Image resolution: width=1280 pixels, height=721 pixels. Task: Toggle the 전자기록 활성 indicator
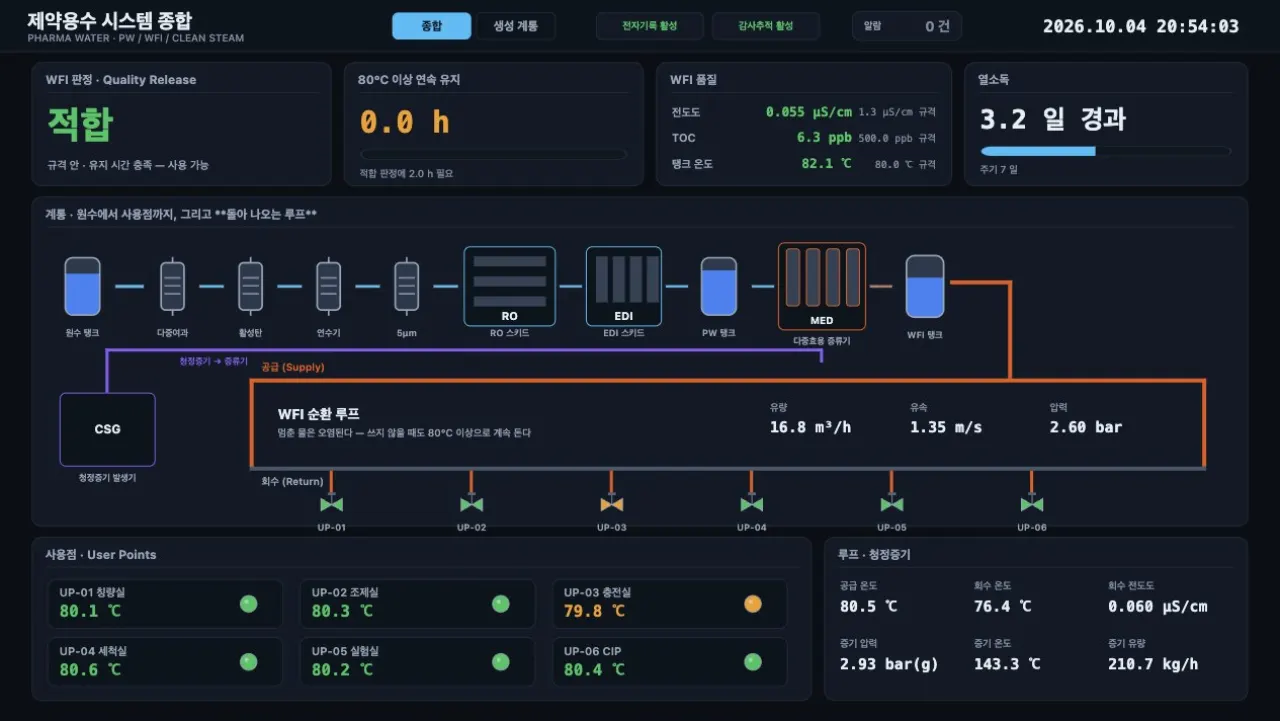pyautogui.click(x=650, y=26)
